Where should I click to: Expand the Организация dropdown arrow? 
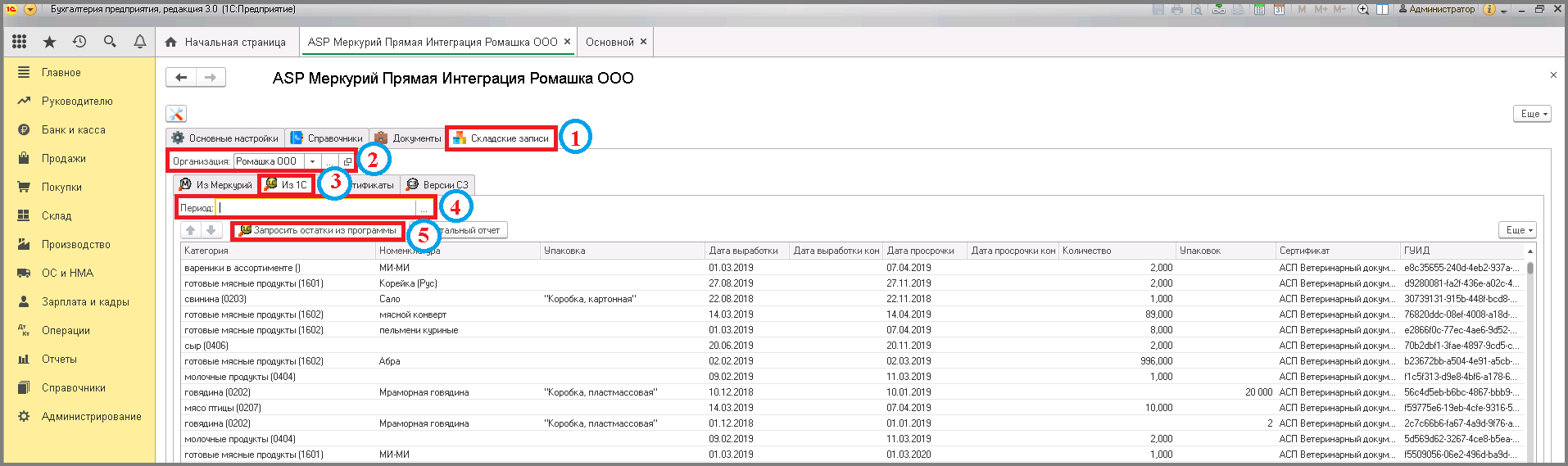312,161
